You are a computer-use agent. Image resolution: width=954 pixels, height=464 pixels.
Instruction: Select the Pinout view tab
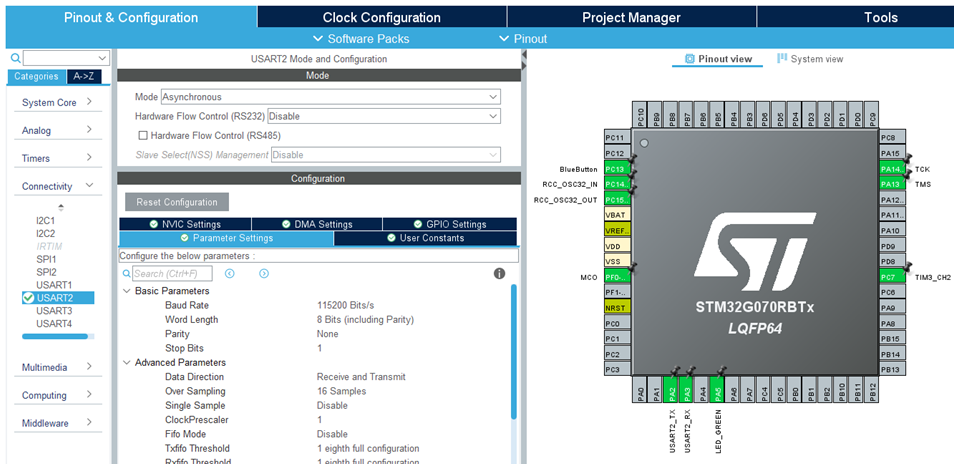(718, 59)
